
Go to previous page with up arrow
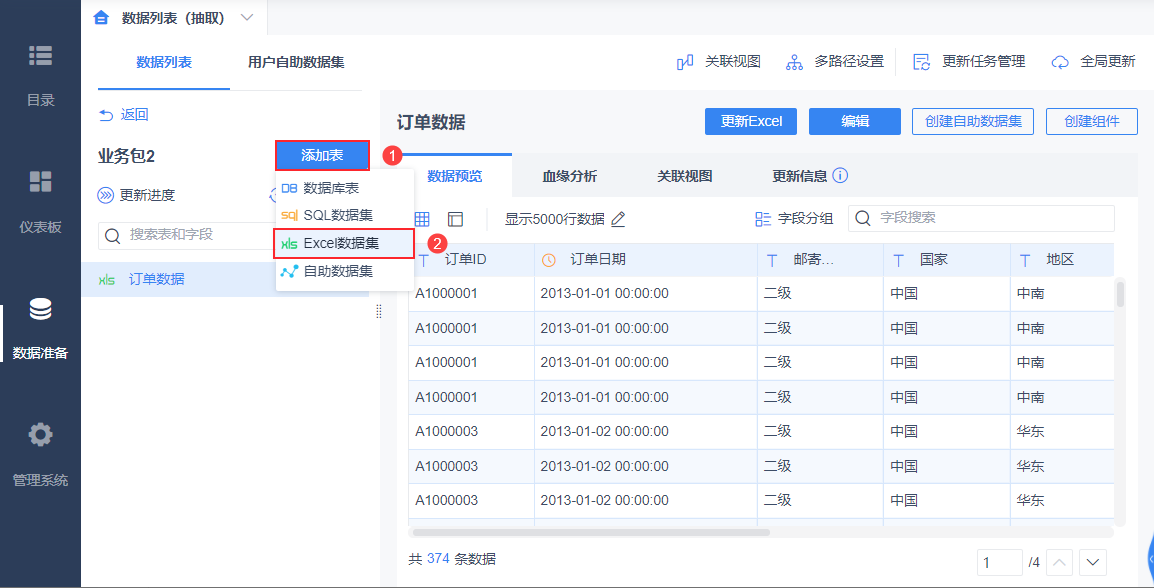tap(1059, 563)
